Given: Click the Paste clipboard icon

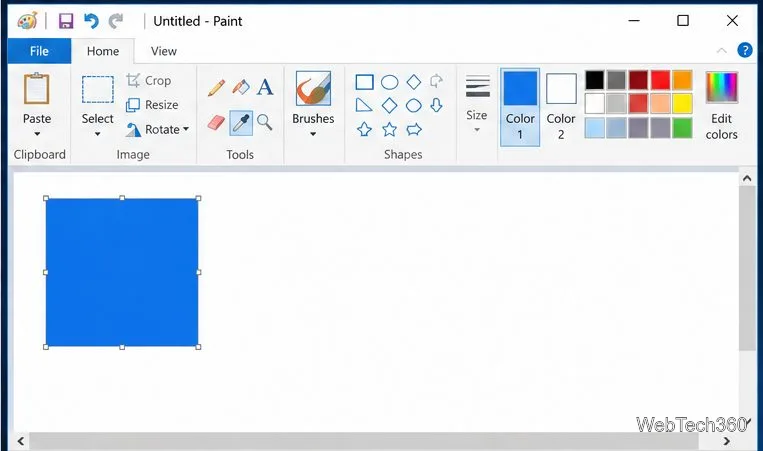Looking at the screenshot, I should point(36,89).
